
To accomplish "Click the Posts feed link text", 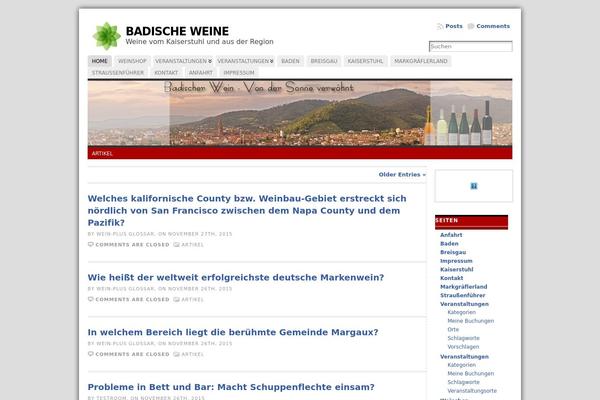I will [454, 26].
